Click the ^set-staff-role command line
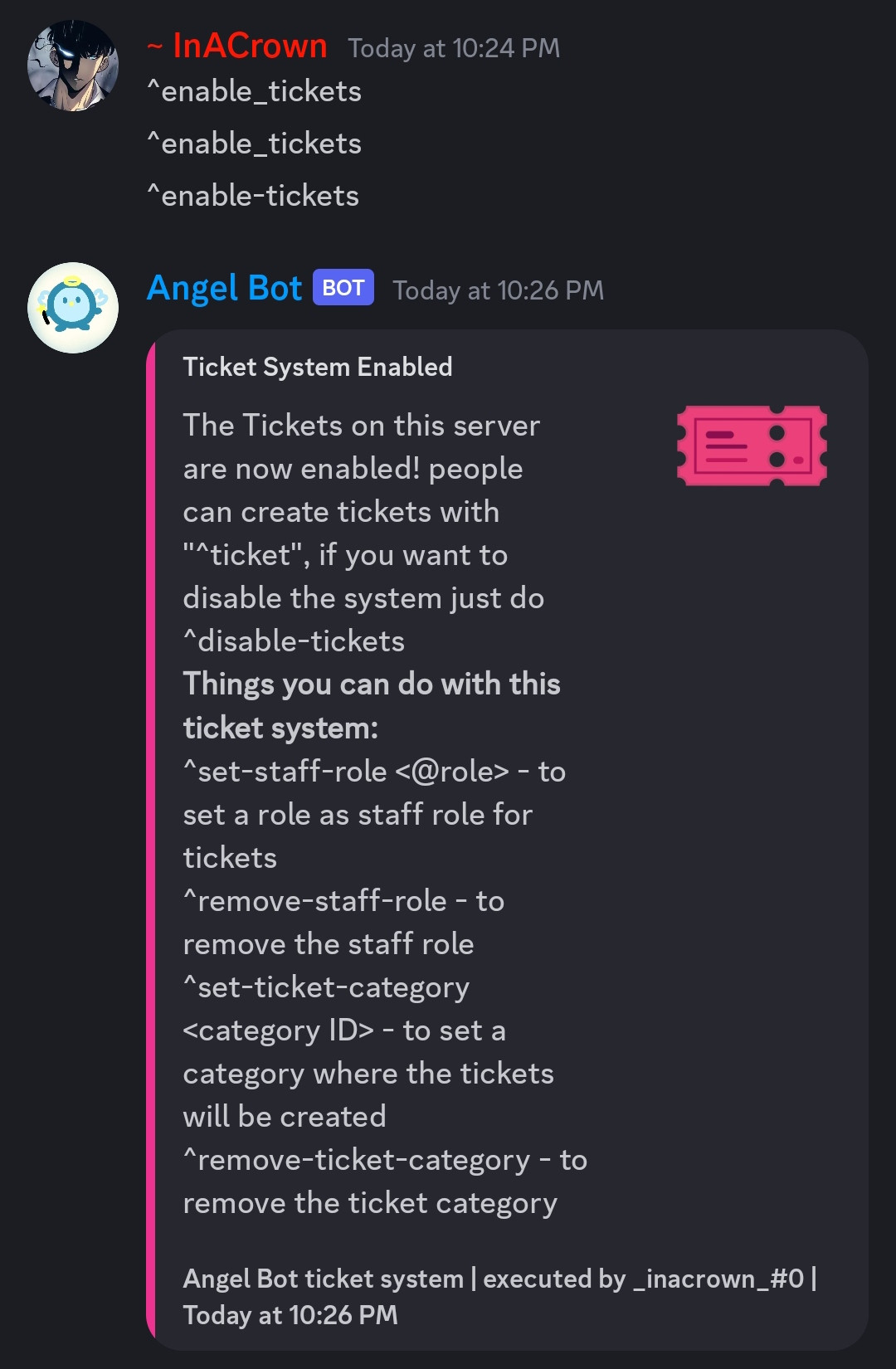Viewport: 896px width, 1369px height. click(x=374, y=771)
